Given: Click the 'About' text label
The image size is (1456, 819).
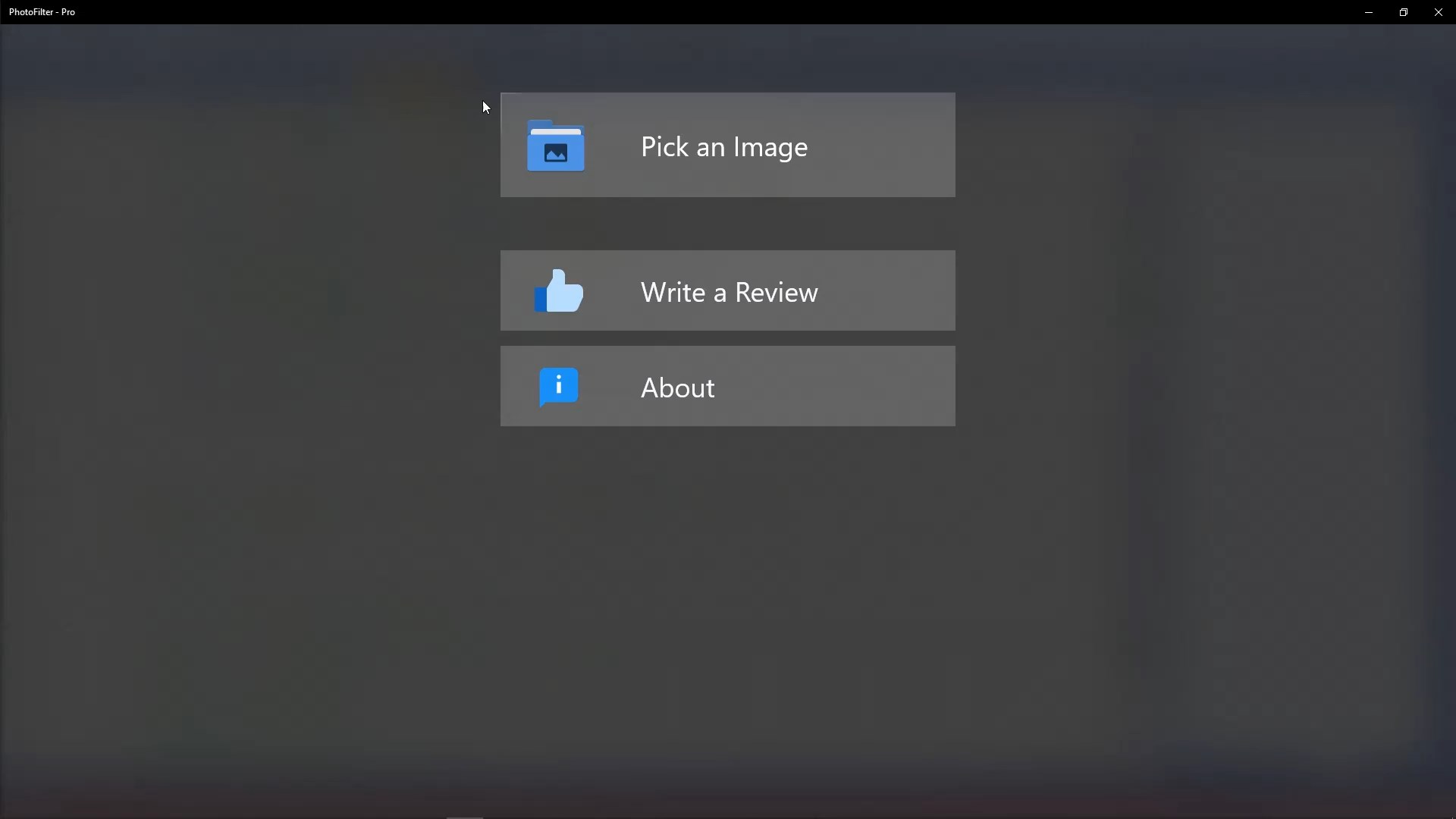Looking at the screenshot, I should 677,388.
